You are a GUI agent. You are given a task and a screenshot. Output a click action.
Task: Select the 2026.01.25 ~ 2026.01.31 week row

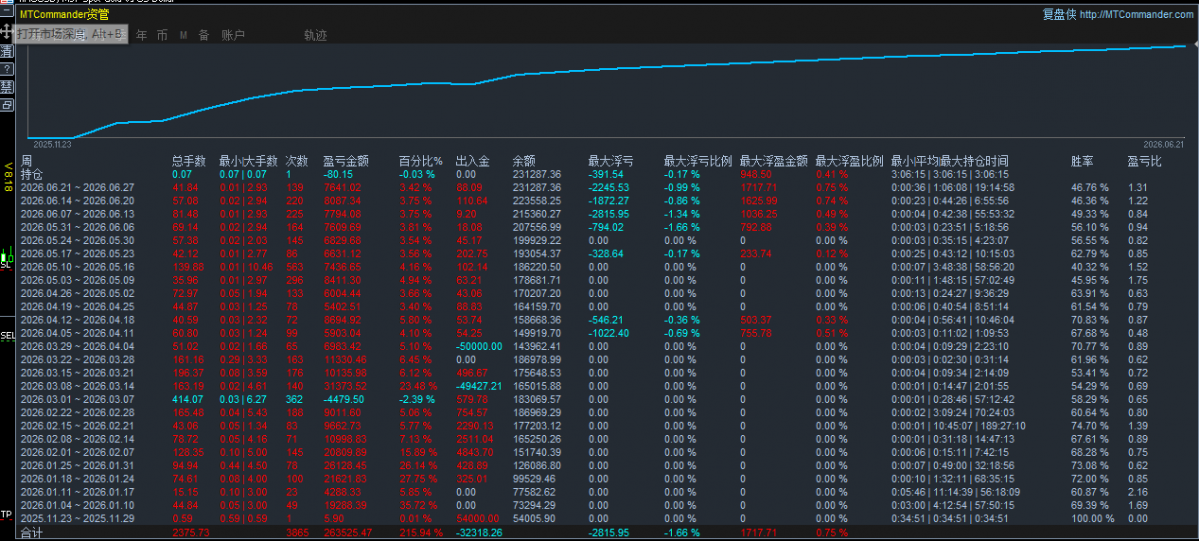point(77,465)
